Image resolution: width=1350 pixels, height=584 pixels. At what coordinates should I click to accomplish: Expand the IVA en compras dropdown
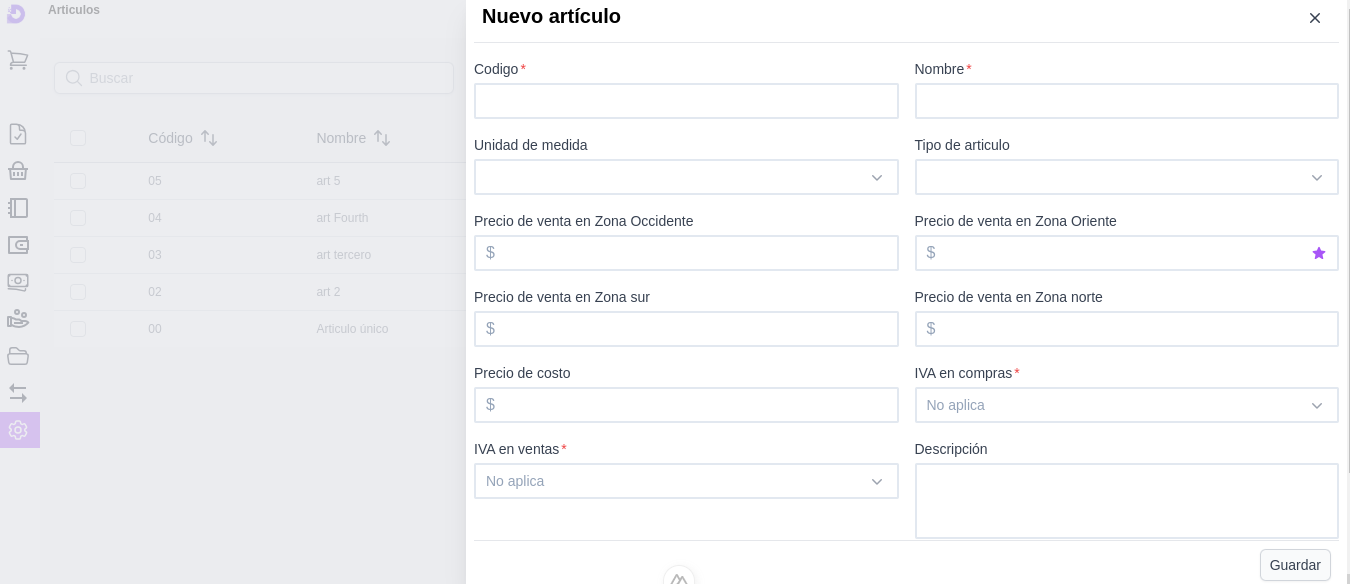1125,405
